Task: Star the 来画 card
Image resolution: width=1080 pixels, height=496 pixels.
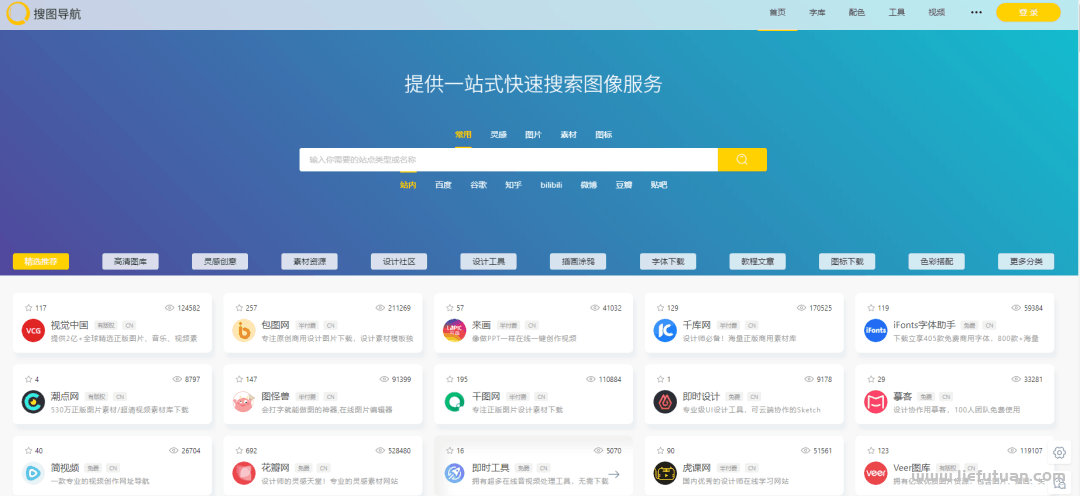Action: point(450,308)
